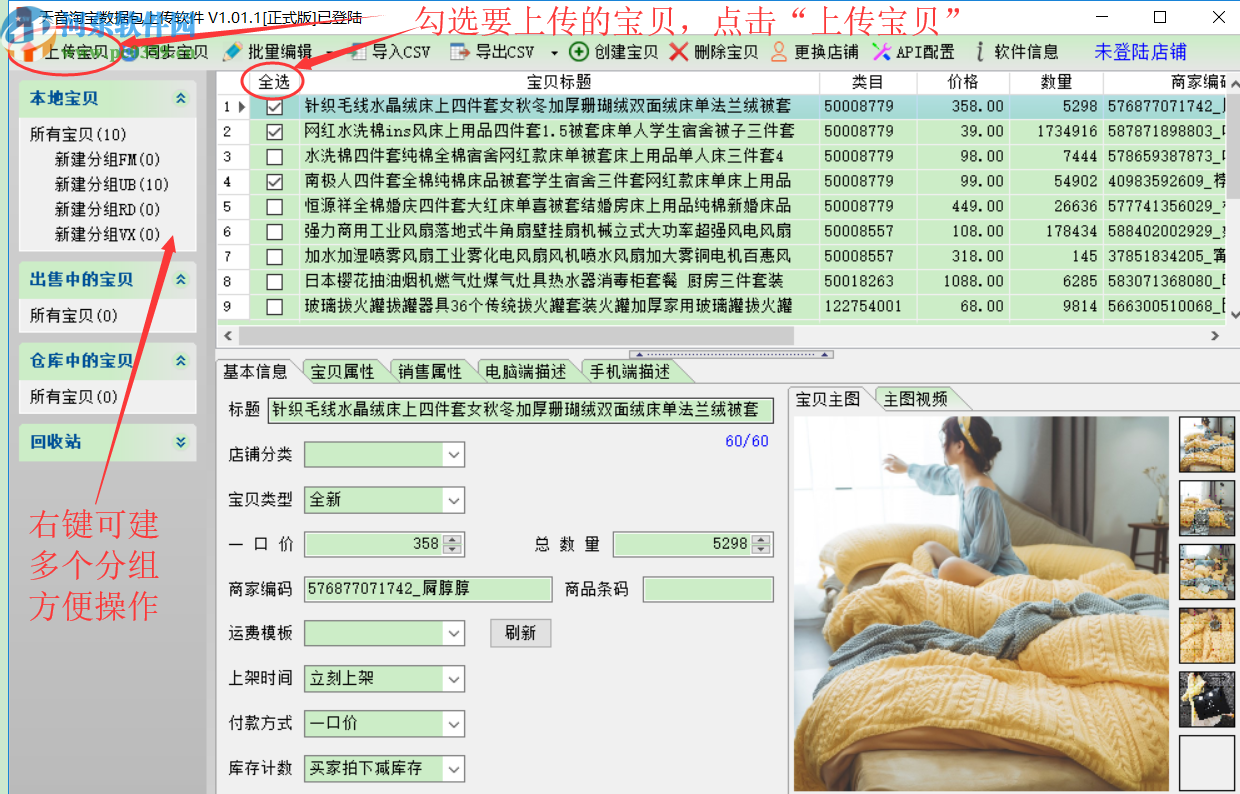
Task: Open the 导出CSV dropdown arrow
Action: click(554, 53)
